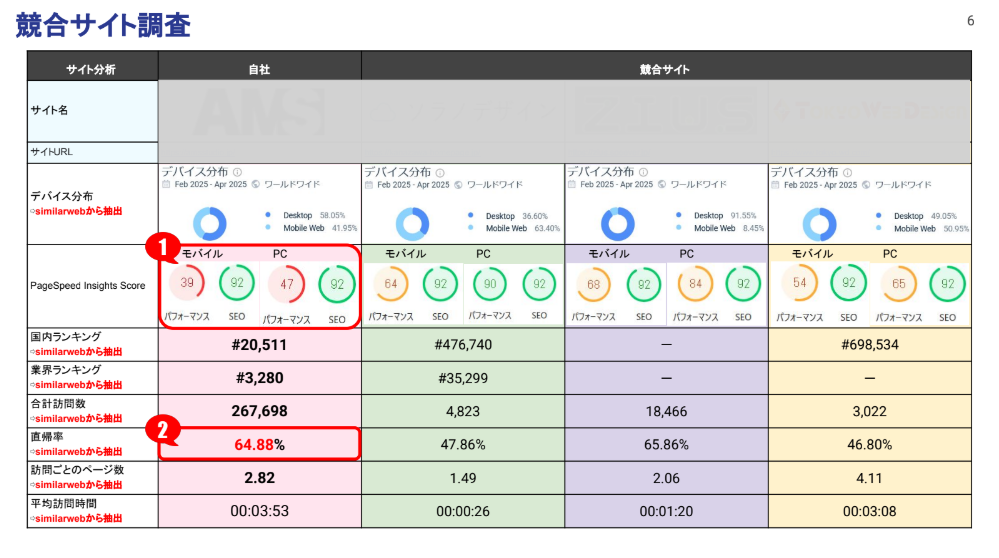Click the mobile performance score circle 39
Viewport: 999px width, 558px height.
pyautogui.click(x=187, y=284)
